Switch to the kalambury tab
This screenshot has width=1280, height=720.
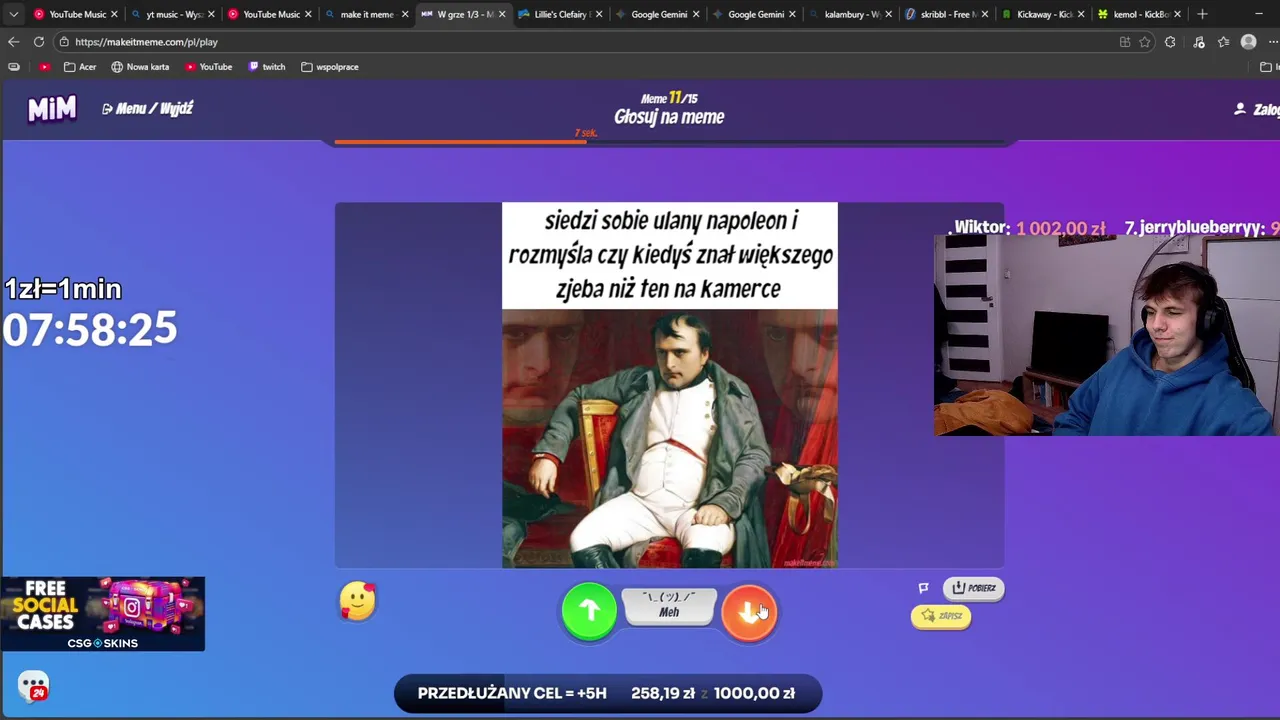[851, 14]
